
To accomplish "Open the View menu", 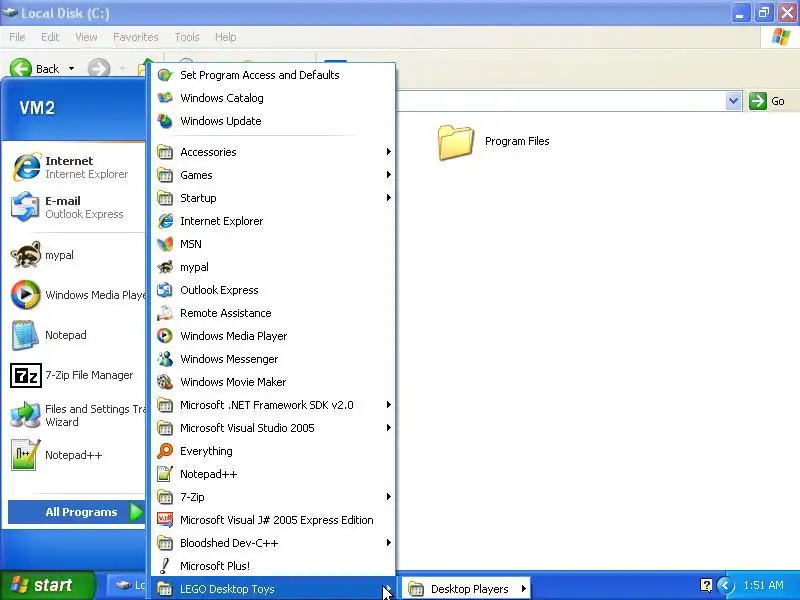I will 86,37.
